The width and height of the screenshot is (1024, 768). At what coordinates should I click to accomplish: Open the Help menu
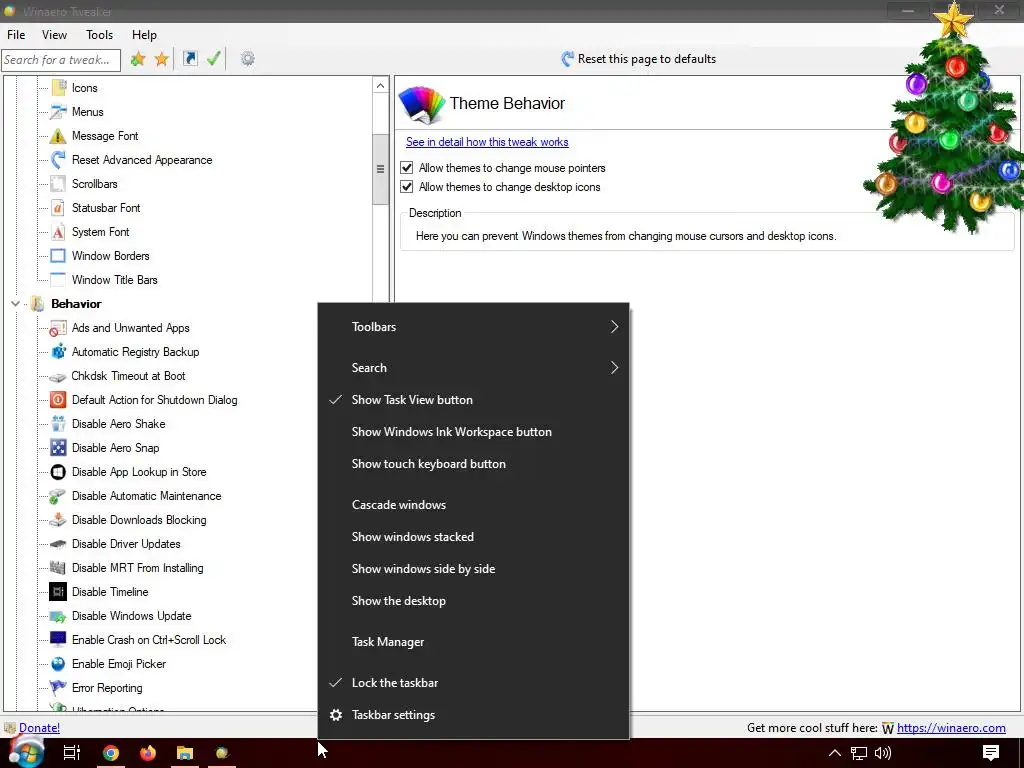pos(144,35)
